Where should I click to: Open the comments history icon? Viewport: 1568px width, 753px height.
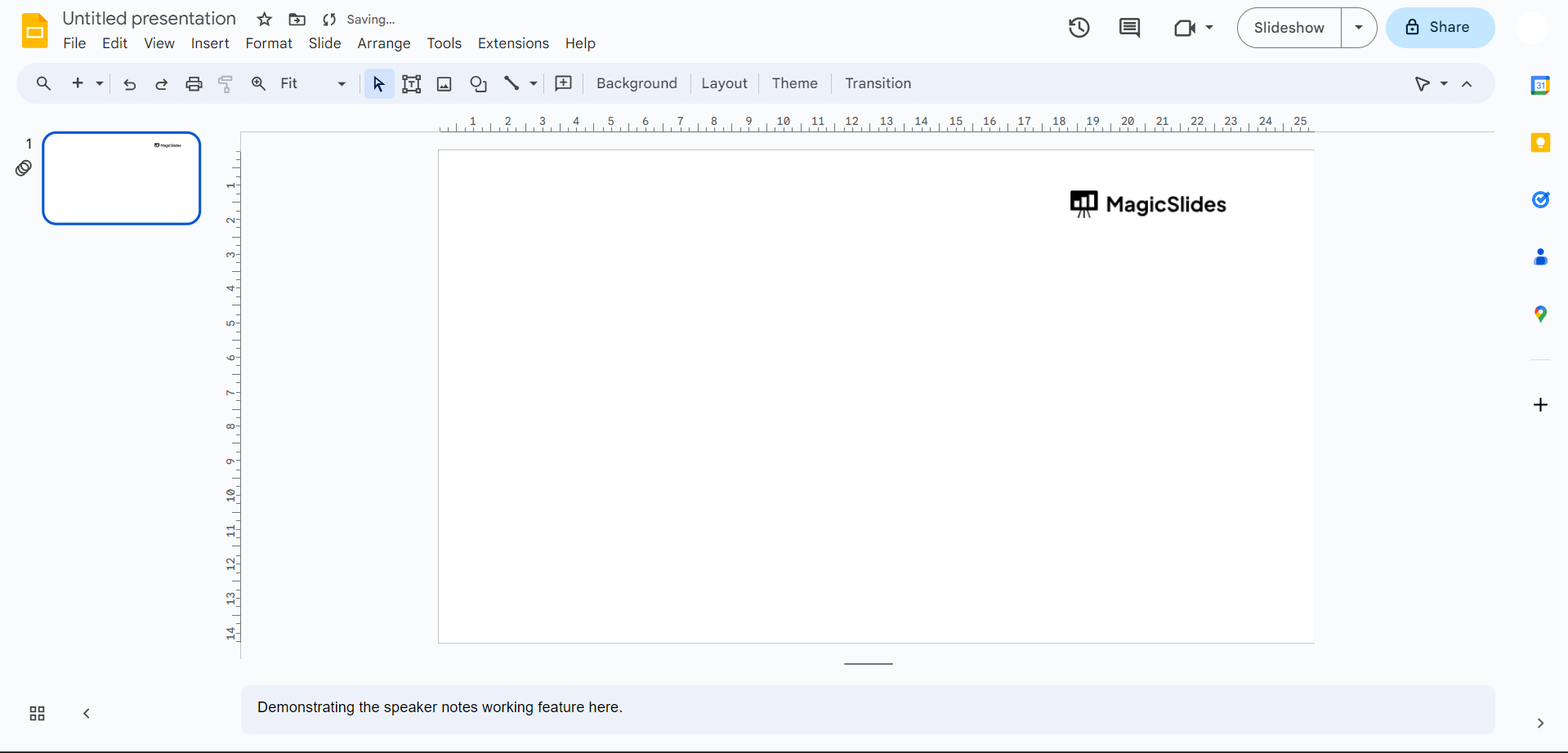[x=1129, y=28]
